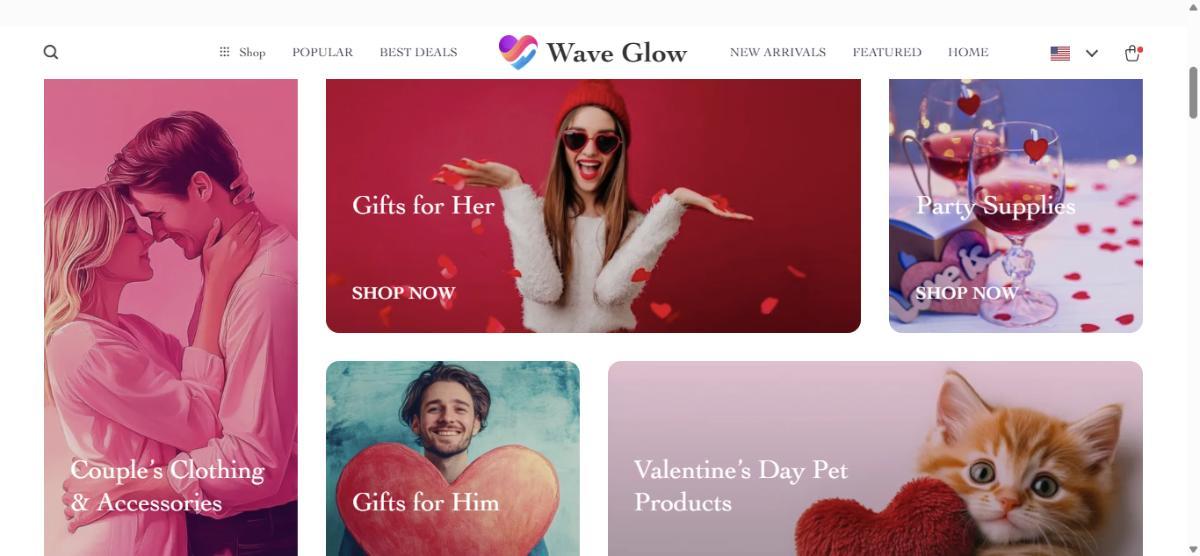The image size is (1200, 556).
Task: Open Couple's Clothing & Accessories banner
Action: click(x=171, y=317)
